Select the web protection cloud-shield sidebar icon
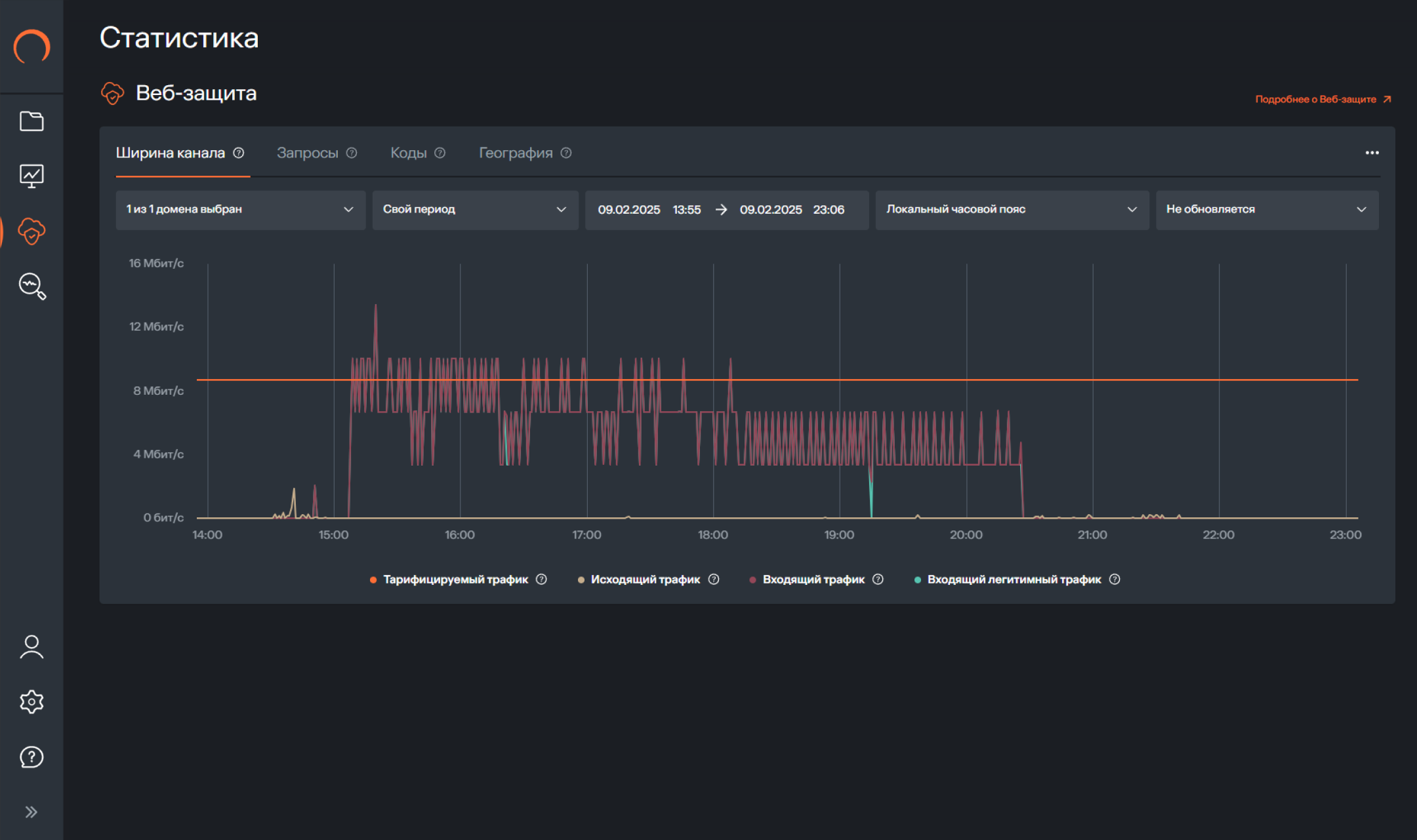1417x840 pixels. coord(31,231)
